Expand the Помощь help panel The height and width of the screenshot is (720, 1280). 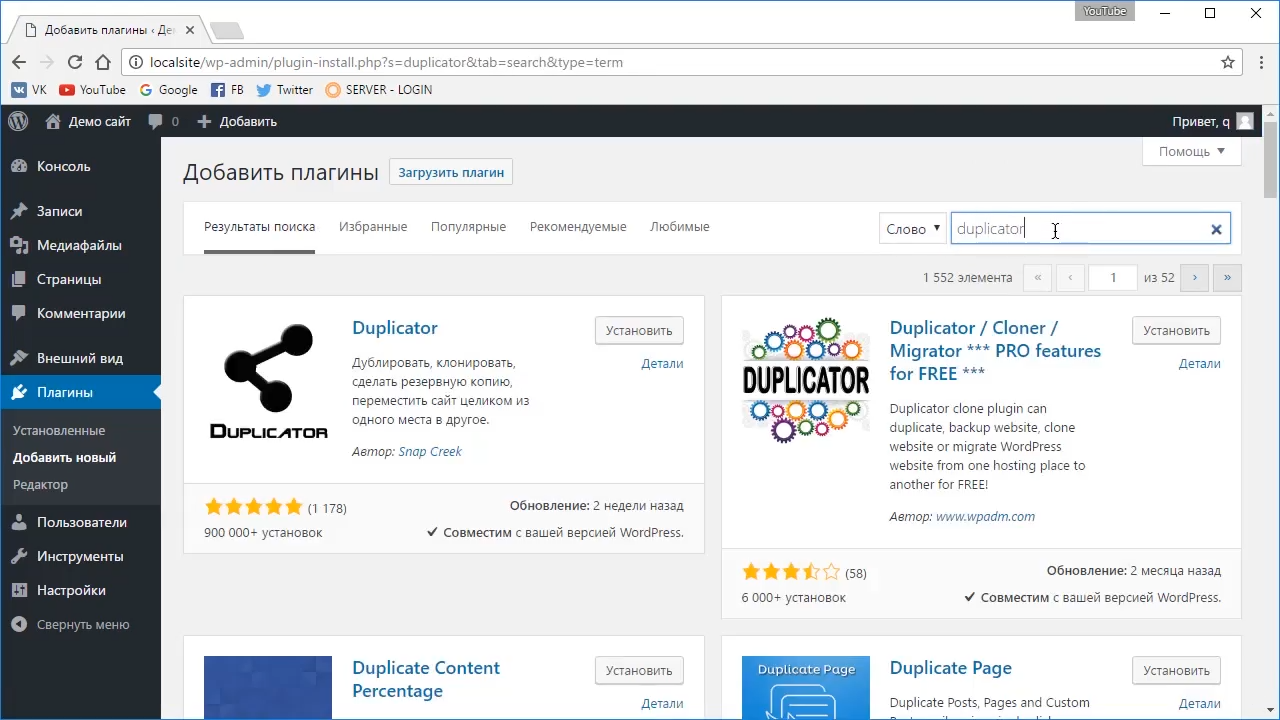1191,151
